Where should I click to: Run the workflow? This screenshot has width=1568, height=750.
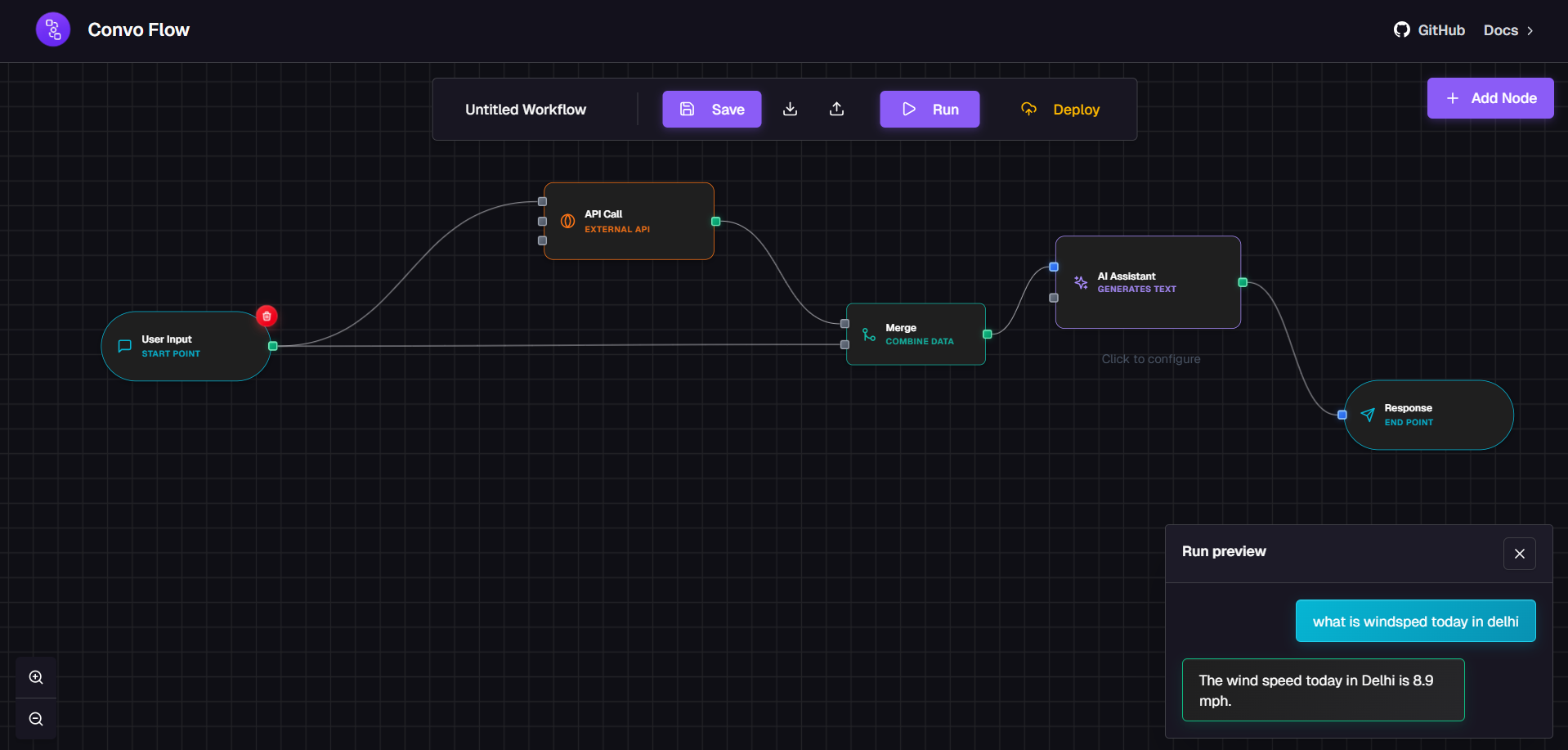[x=929, y=109]
